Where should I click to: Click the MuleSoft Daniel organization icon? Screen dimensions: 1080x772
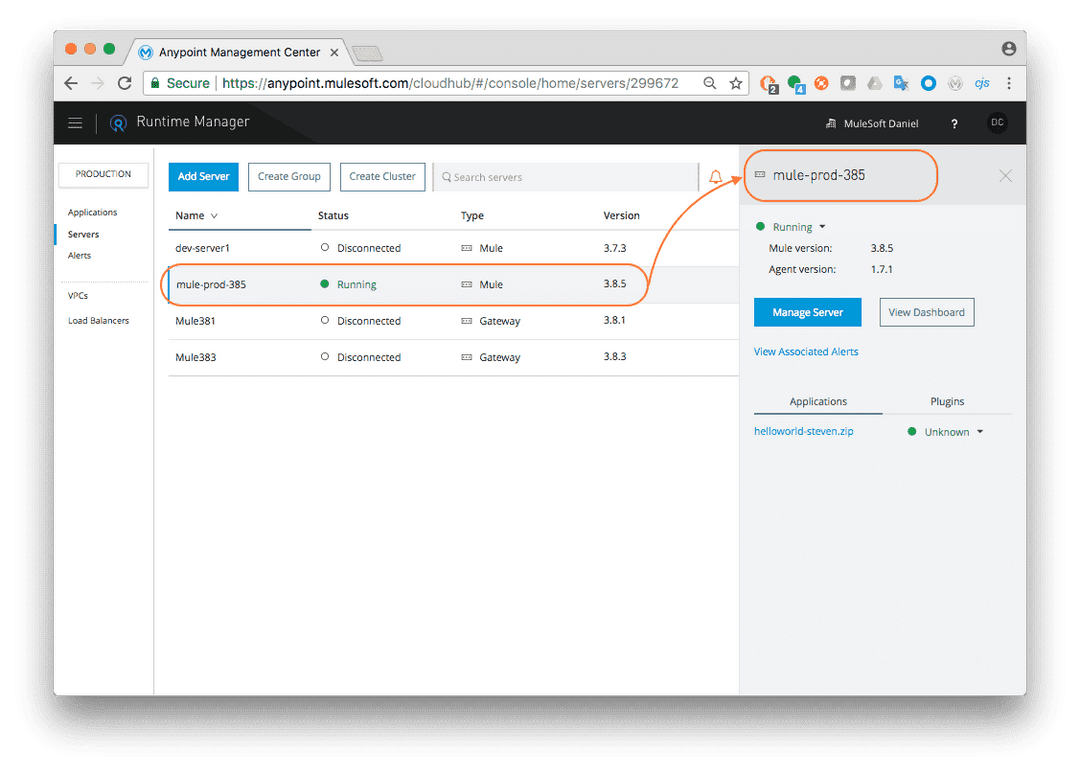point(831,123)
